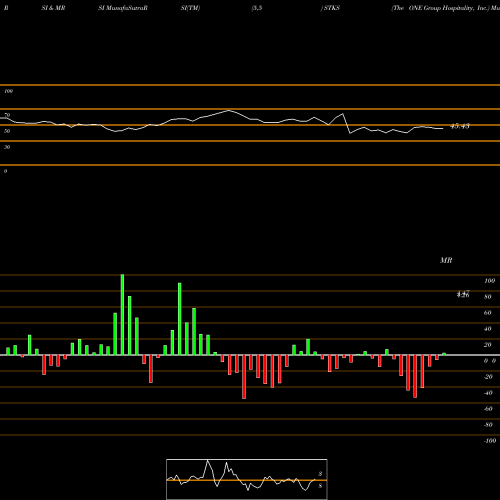Click the '40' label on MR axis
Image resolution: width=500 pixels, height=500 pixels.
click(x=488, y=329)
